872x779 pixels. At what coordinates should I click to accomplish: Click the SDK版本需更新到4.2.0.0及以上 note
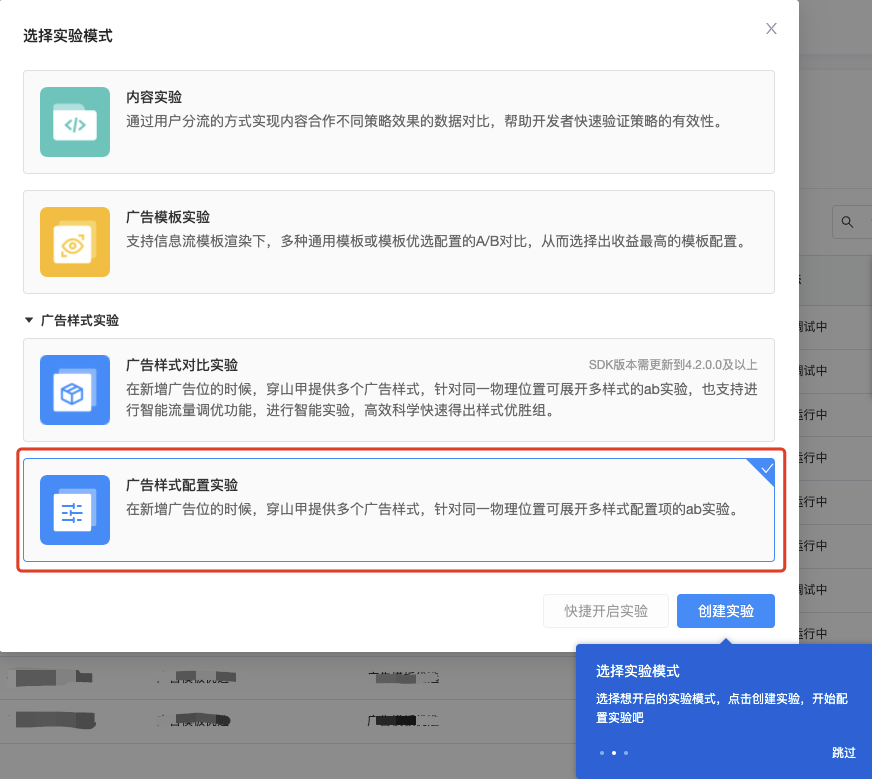[x=673, y=365]
